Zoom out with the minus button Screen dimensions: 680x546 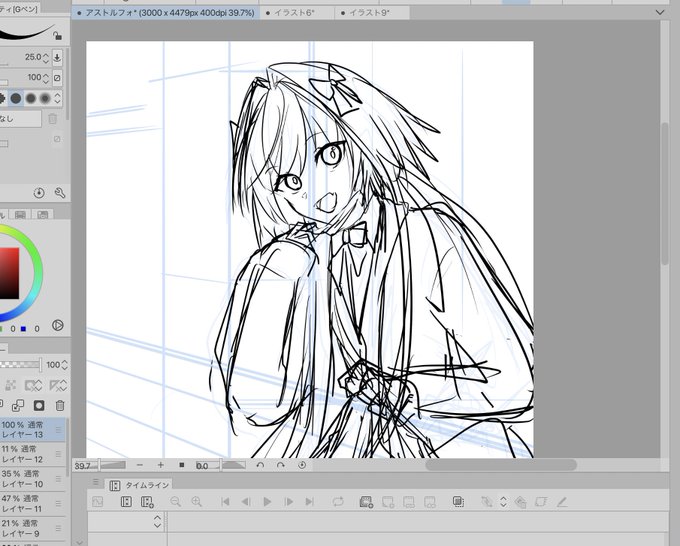140,465
